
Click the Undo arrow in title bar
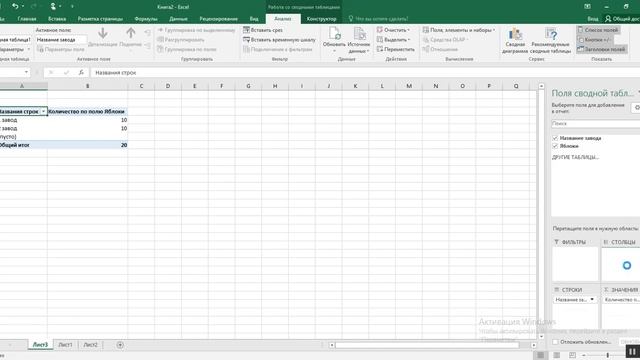click(15, 6)
